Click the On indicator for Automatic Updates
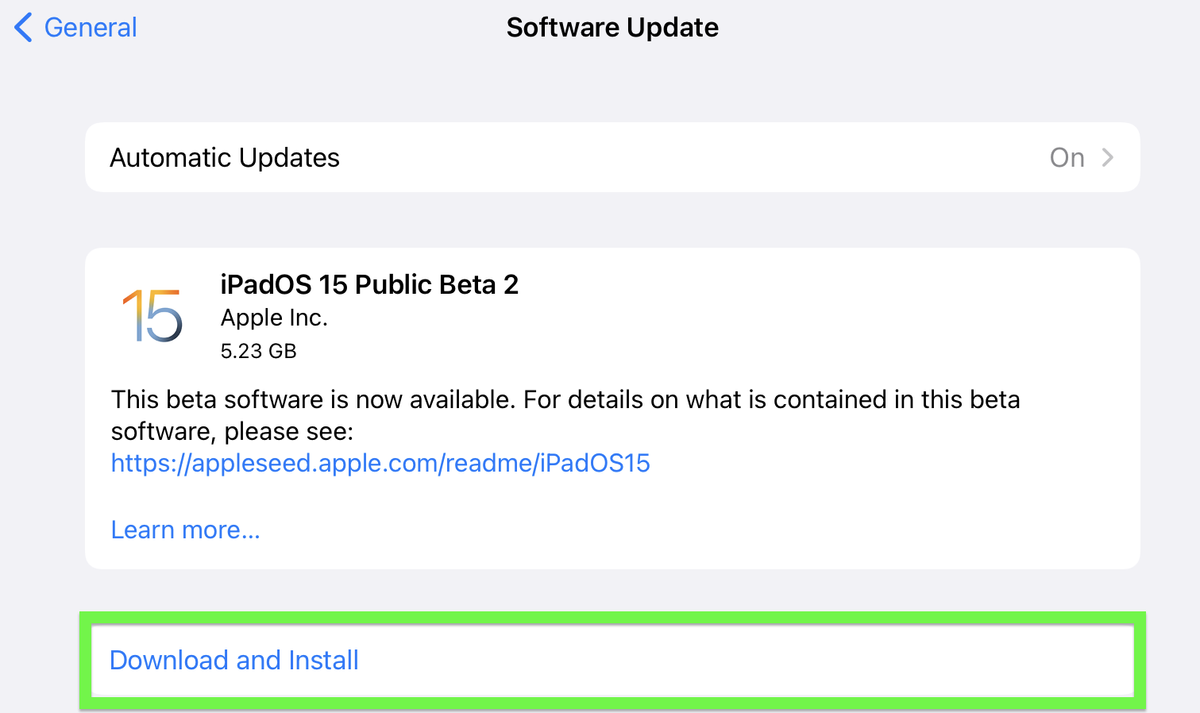The height and width of the screenshot is (713, 1200). (1066, 157)
